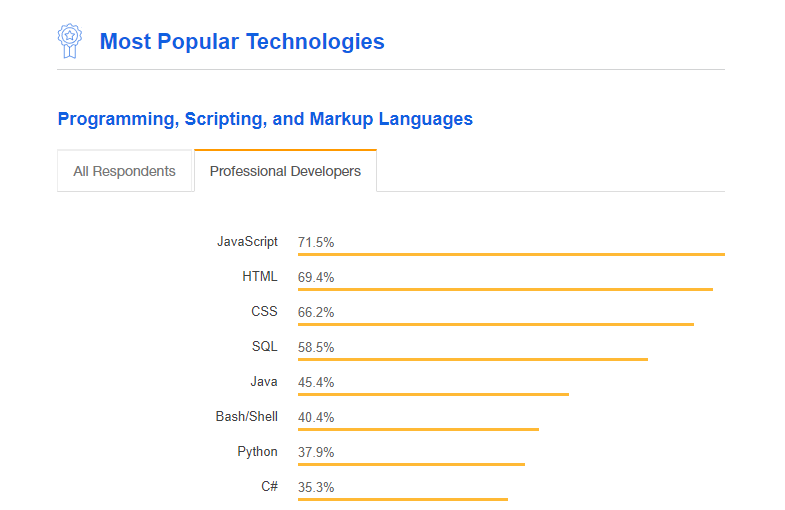Click the award ribbon badge icon

pos(68,41)
